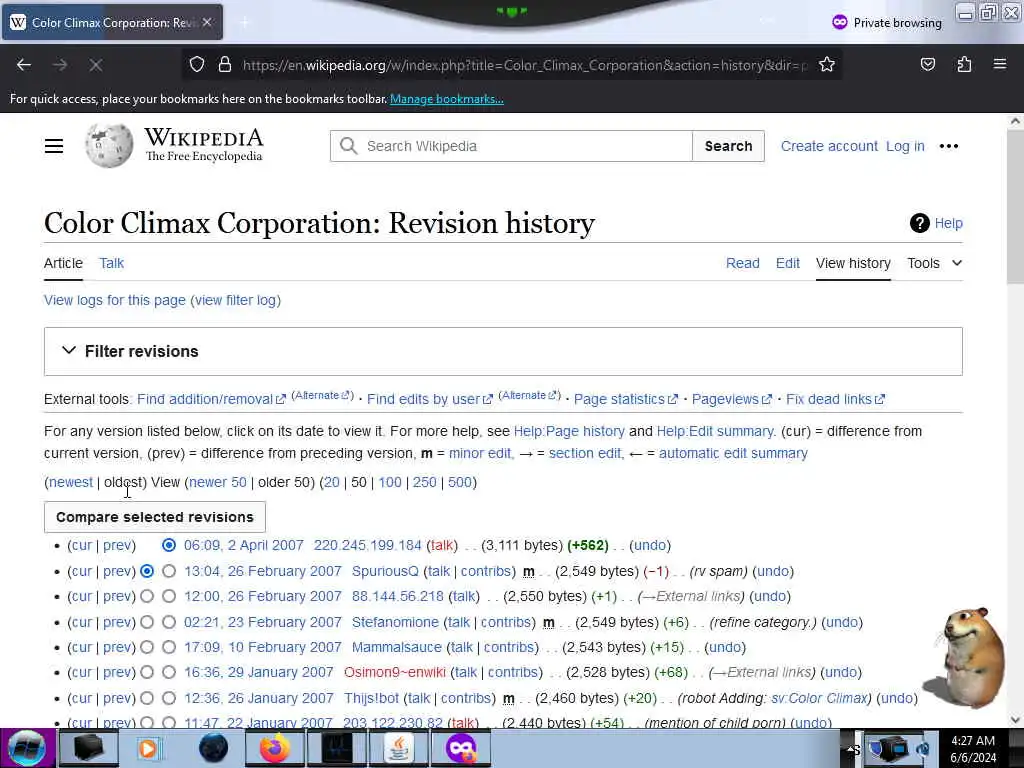Open Stefanomione contribs link

coord(506,622)
